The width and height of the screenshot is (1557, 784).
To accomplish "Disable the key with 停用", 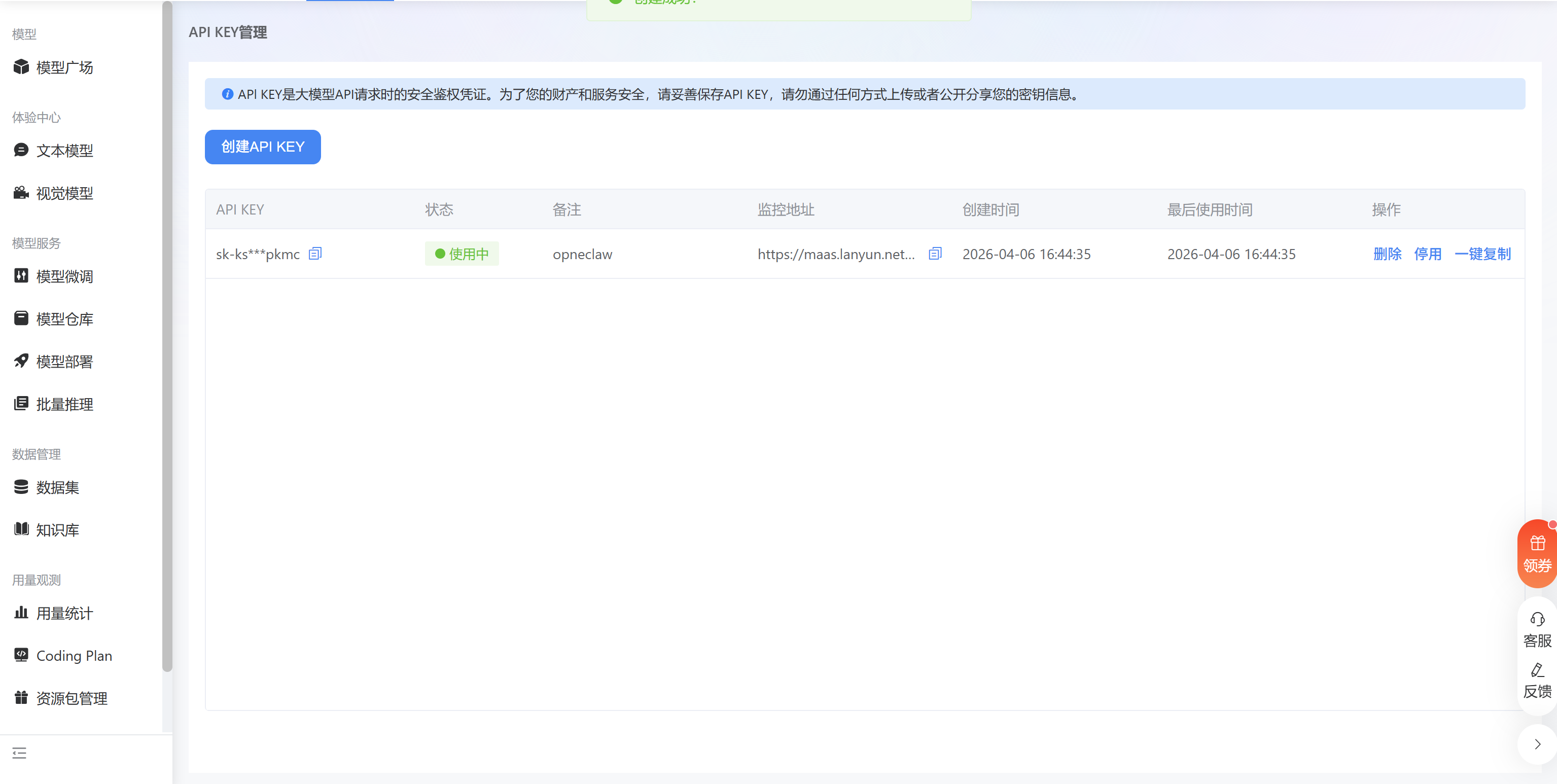I will pos(1428,254).
